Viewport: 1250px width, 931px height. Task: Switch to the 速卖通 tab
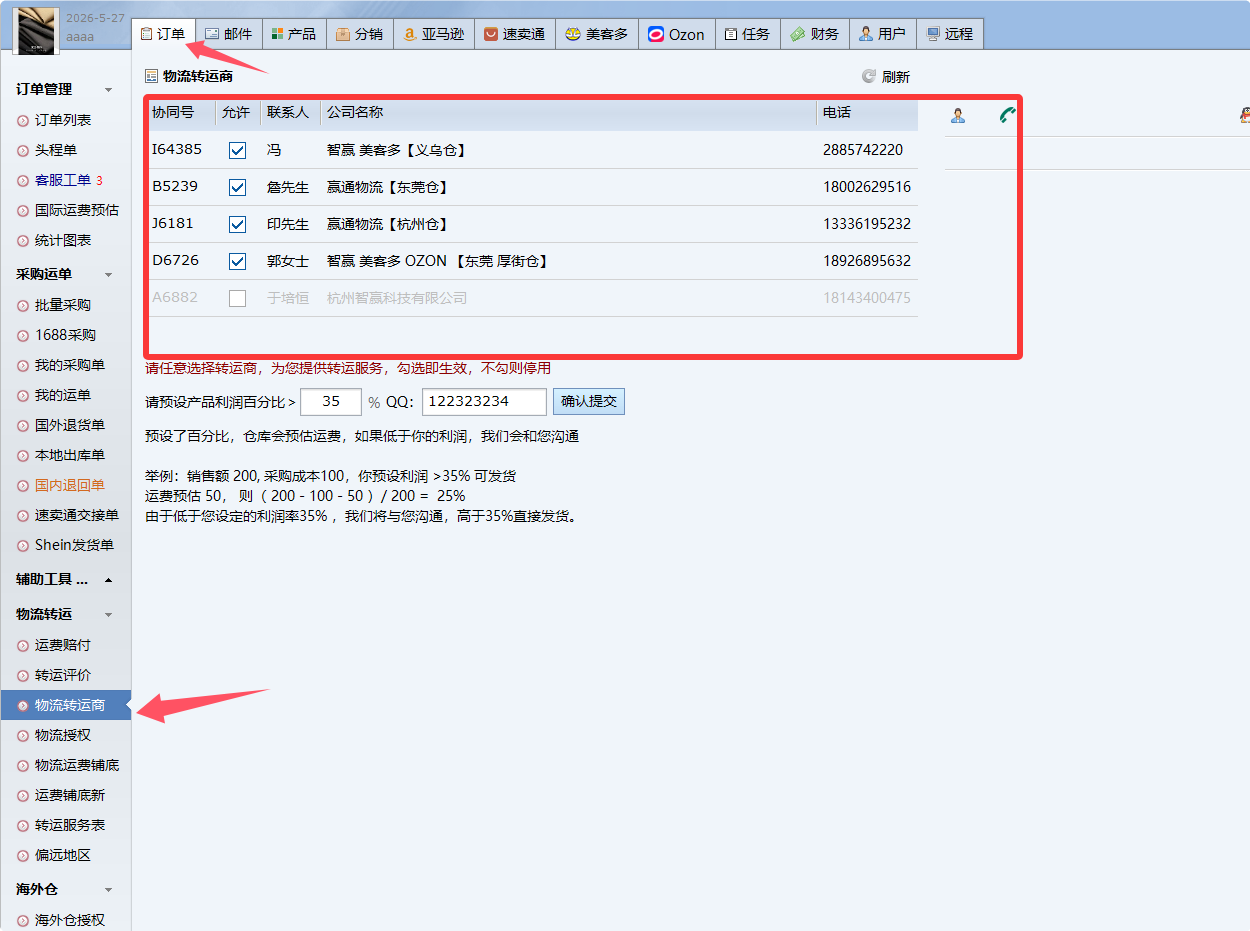coord(514,34)
